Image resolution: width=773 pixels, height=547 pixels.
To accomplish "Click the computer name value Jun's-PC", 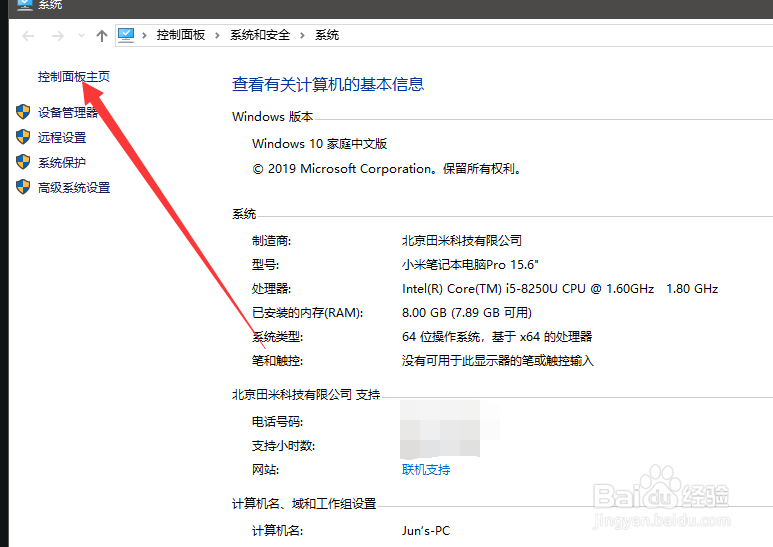I will (426, 531).
